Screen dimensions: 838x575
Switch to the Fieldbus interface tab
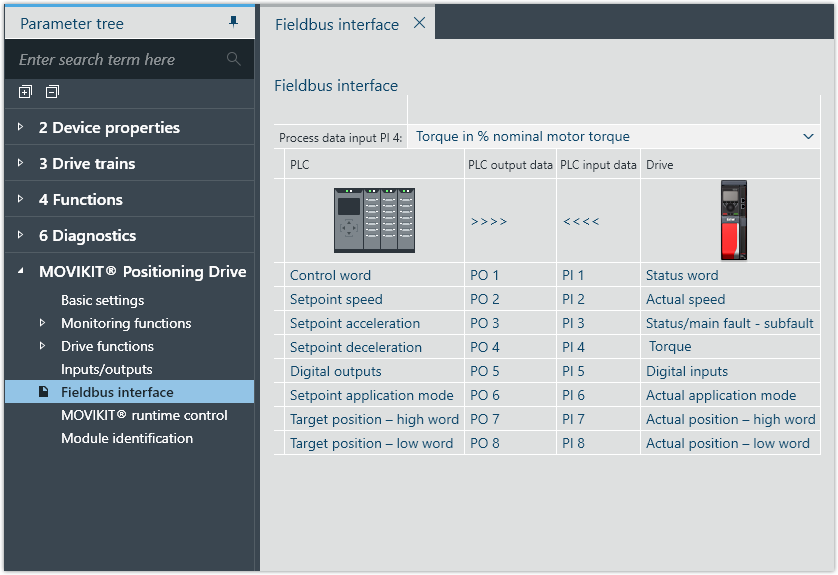[x=337, y=24]
